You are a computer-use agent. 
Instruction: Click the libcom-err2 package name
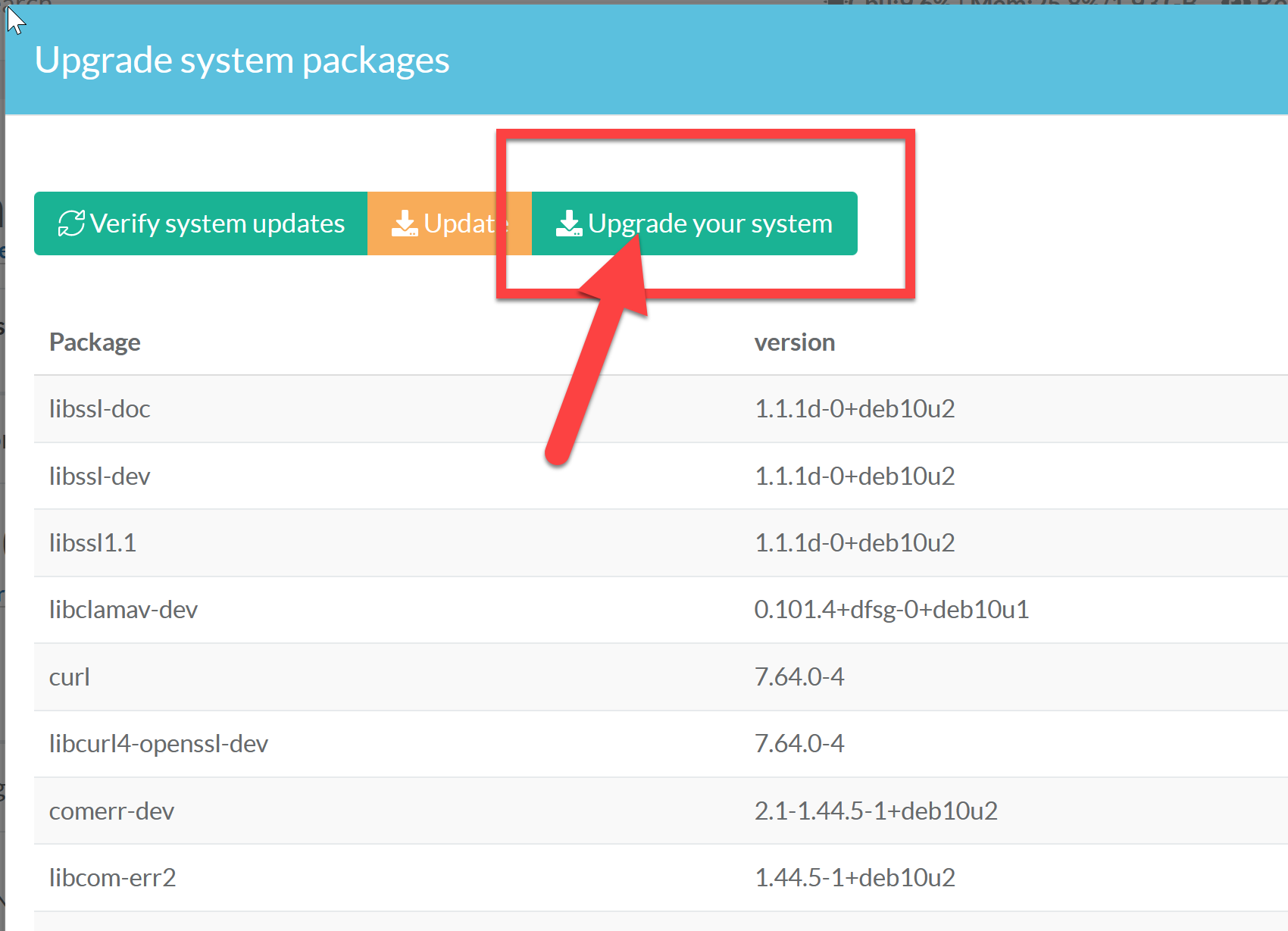(x=112, y=878)
